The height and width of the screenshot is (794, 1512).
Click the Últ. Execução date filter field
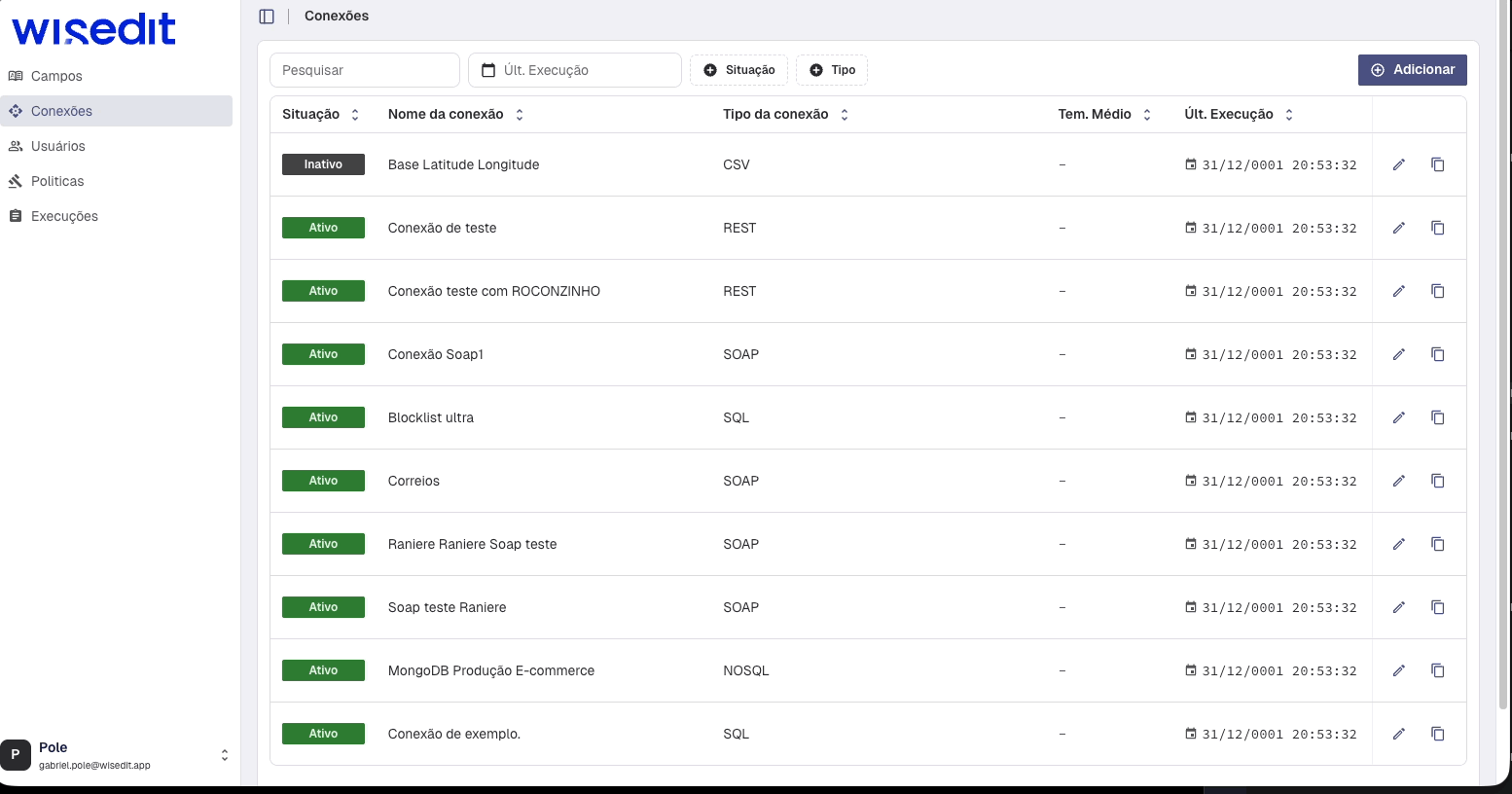coord(574,69)
